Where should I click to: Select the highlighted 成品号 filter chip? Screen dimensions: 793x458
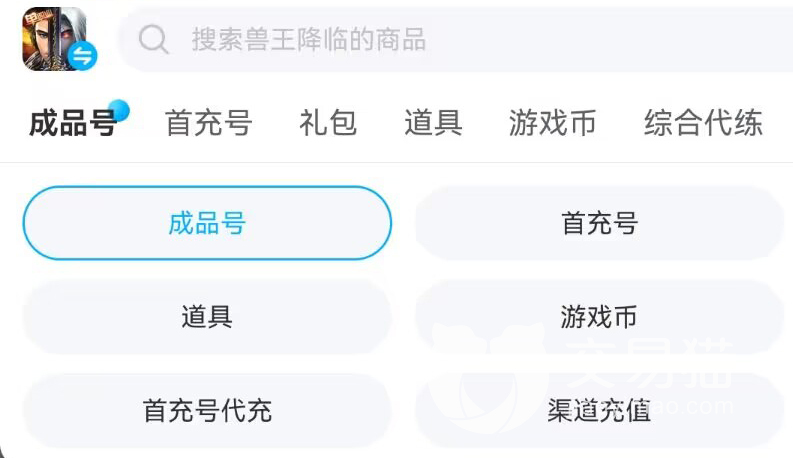tap(207, 223)
